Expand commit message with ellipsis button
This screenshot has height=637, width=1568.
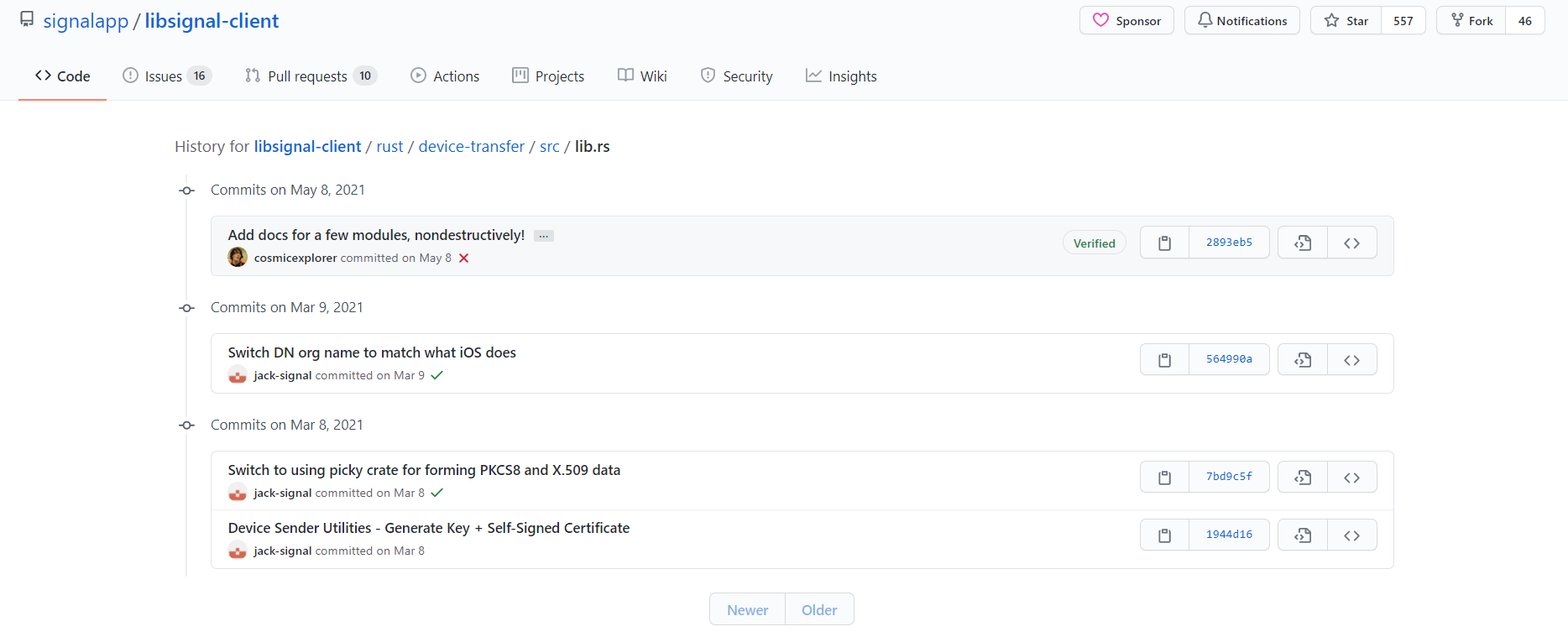(x=544, y=236)
